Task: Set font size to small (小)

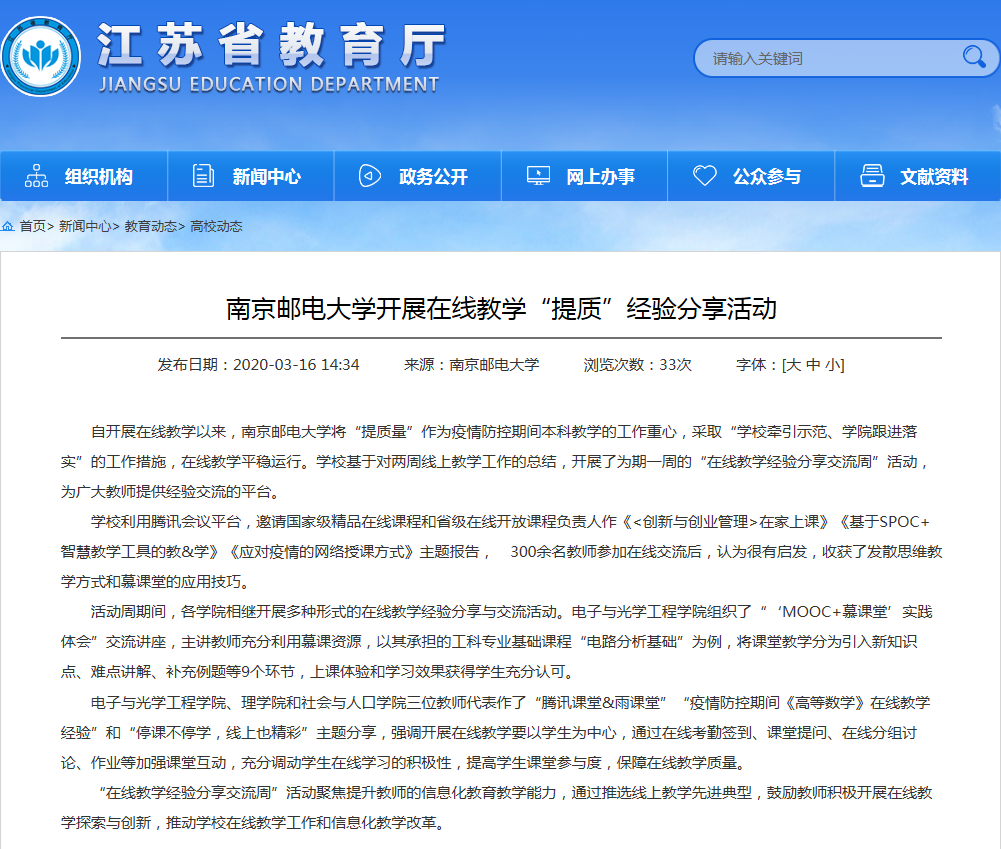Action: pyautogui.click(x=832, y=365)
